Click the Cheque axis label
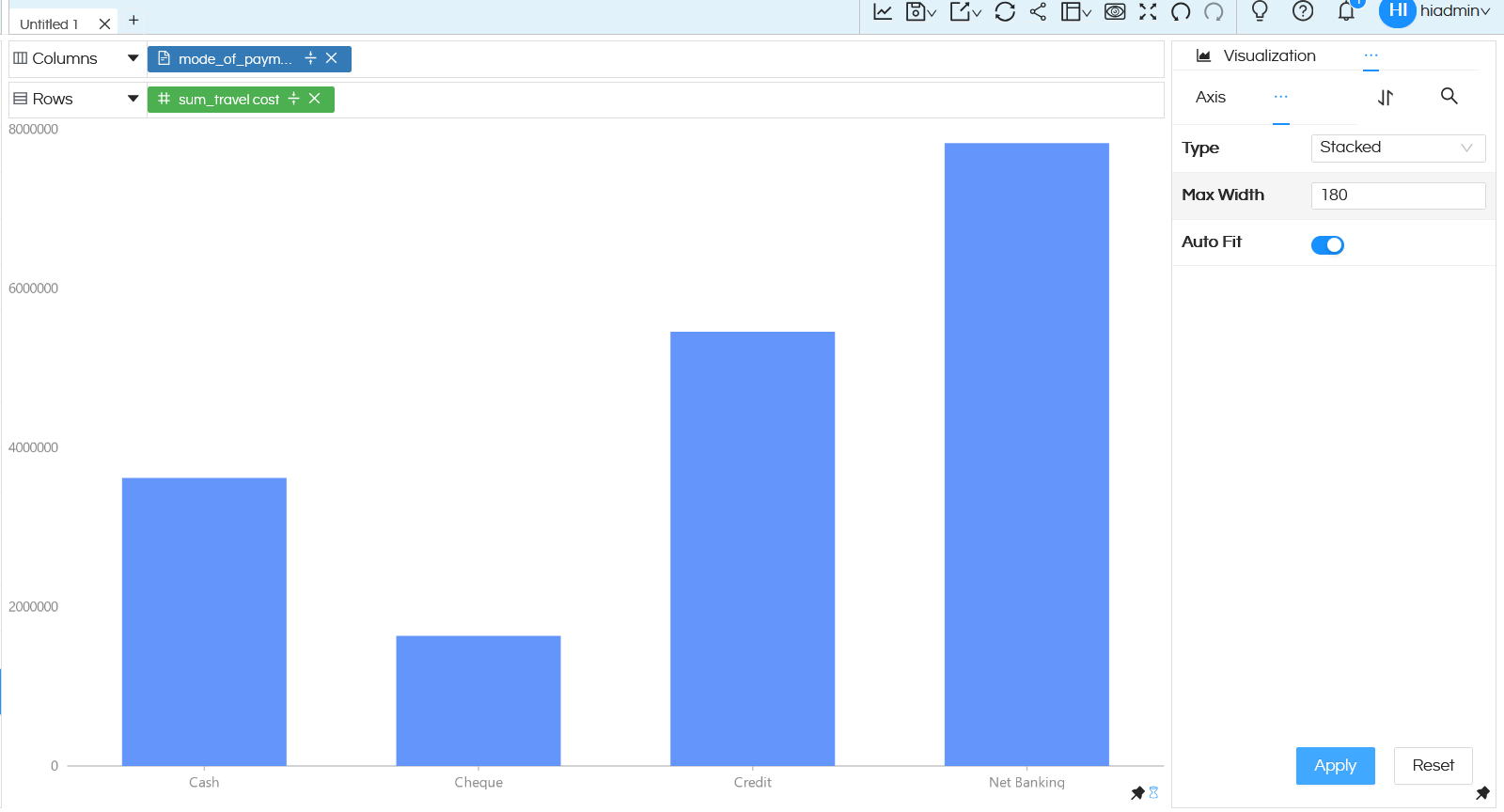1504x812 pixels. tap(478, 782)
